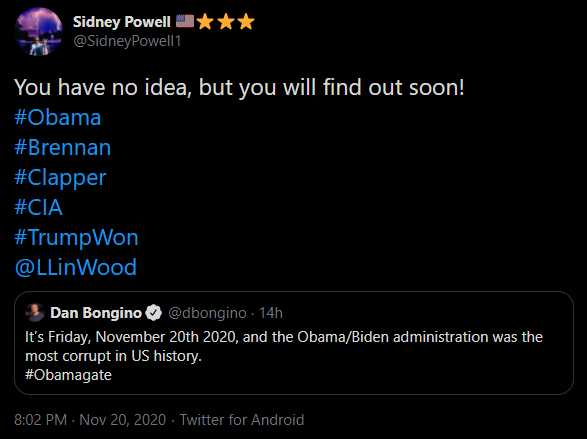The image size is (587, 439).
Task: Open the #TrumpWon hashtag
Action: 76,238
